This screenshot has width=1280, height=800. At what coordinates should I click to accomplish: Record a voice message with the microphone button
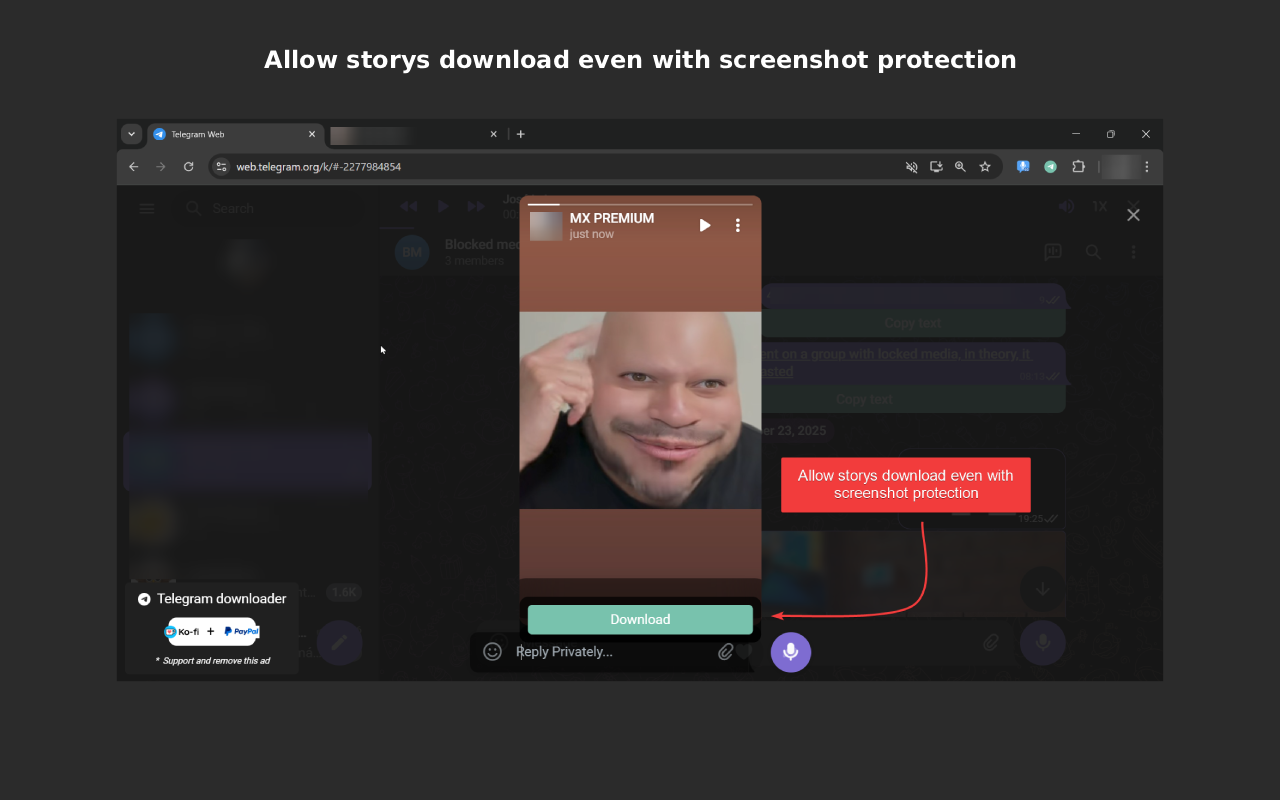point(790,652)
